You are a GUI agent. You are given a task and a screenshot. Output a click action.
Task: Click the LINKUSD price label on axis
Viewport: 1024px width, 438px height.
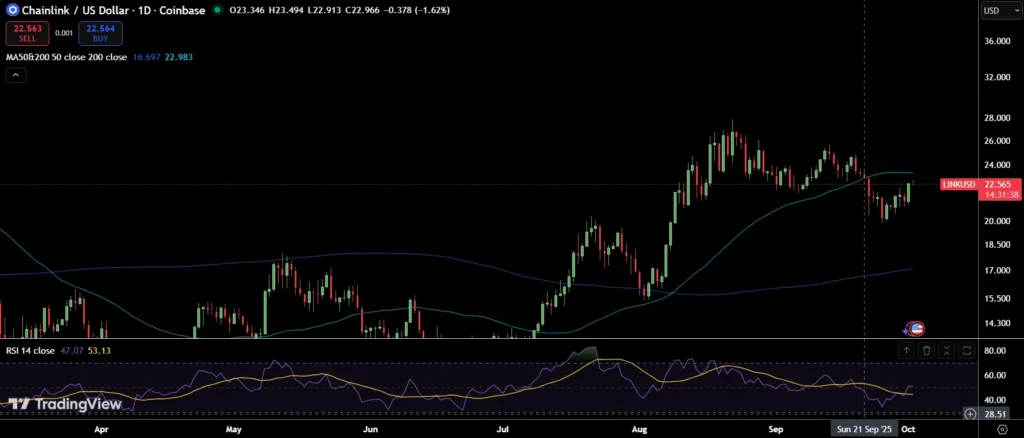(958, 185)
